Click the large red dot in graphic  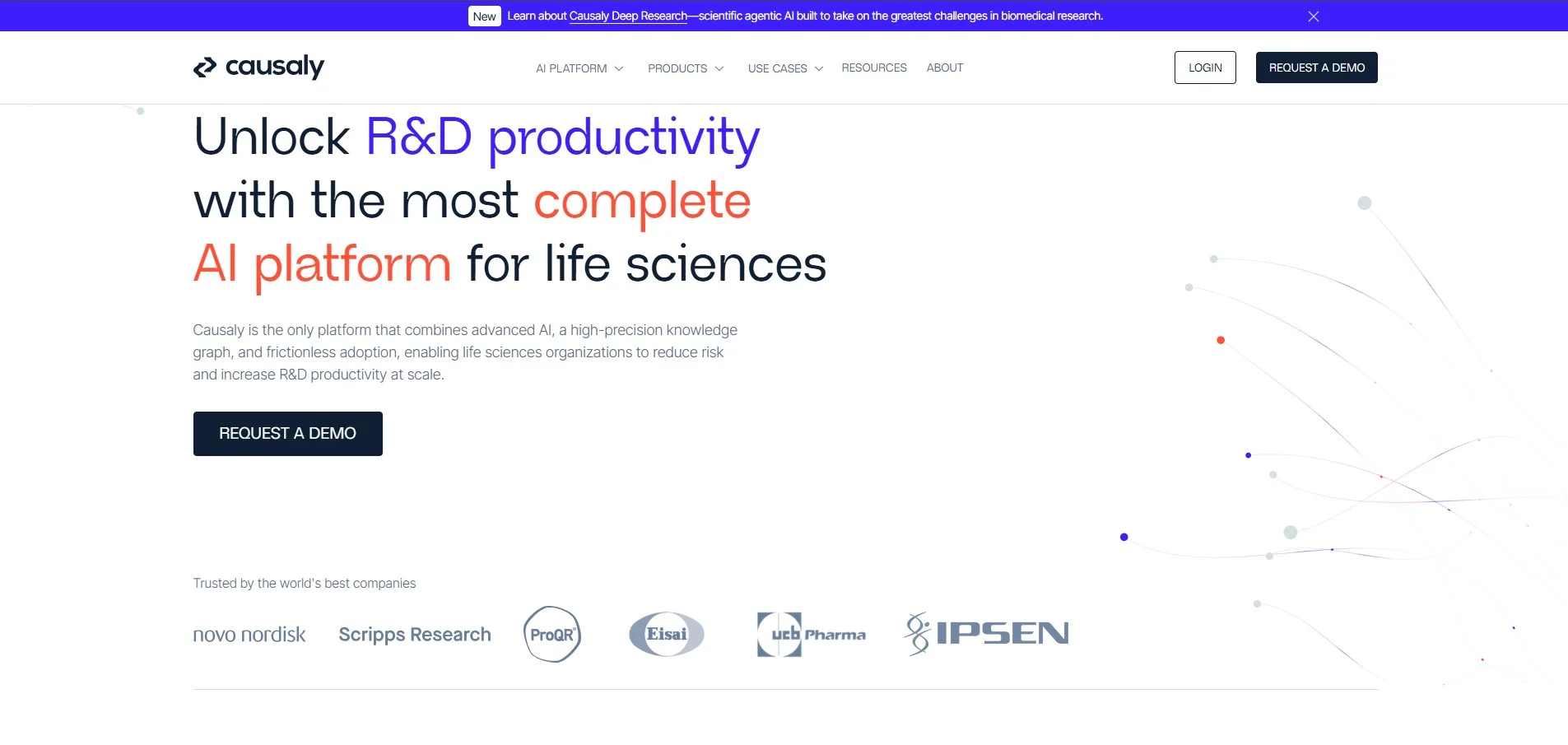pyautogui.click(x=1221, y=340)
